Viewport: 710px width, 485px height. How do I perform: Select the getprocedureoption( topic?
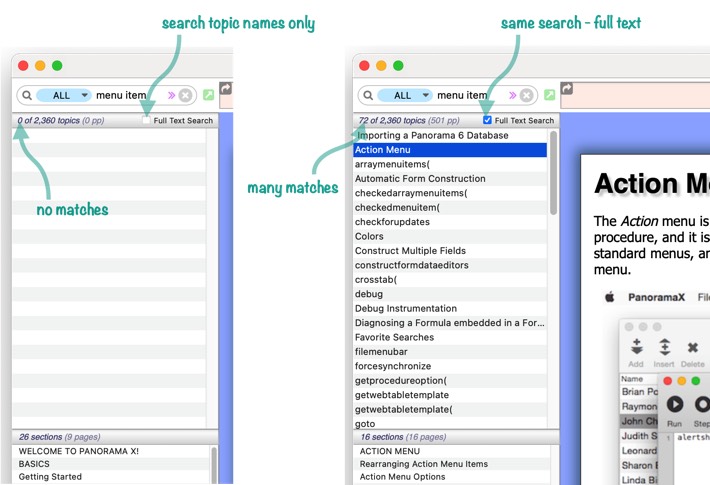[450, 381]
